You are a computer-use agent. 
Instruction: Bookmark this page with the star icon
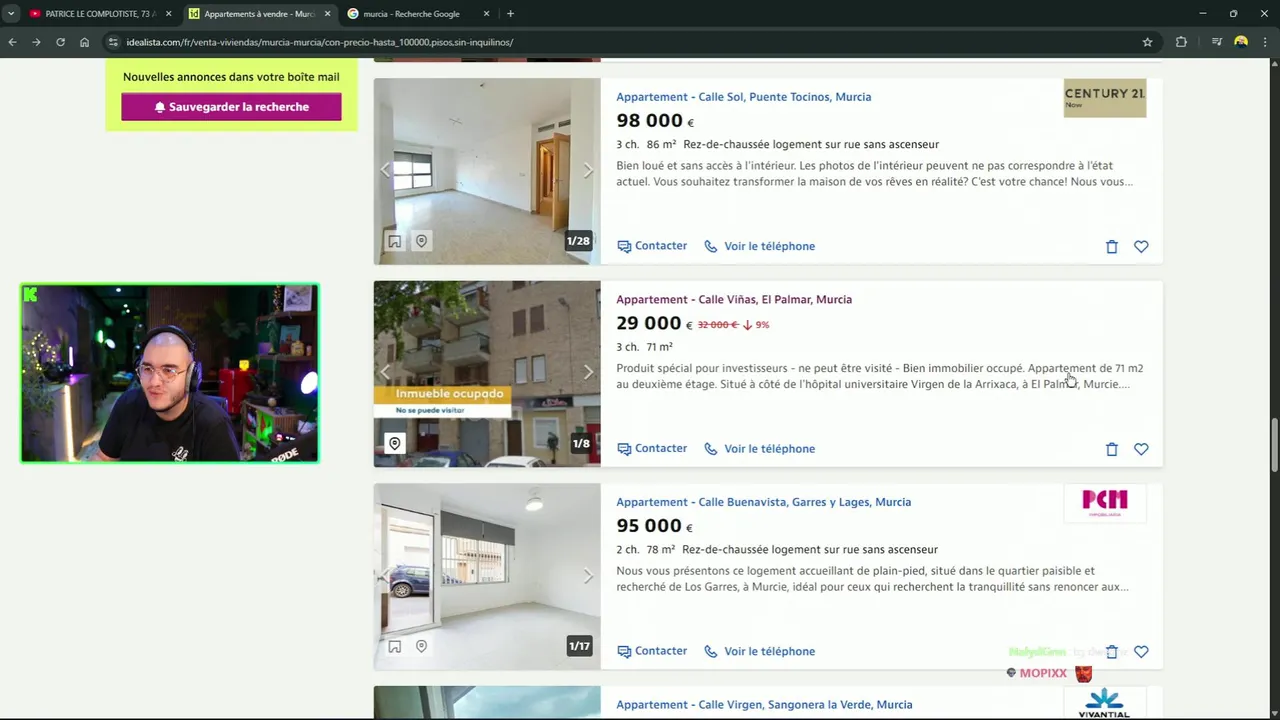point(1147,42)
